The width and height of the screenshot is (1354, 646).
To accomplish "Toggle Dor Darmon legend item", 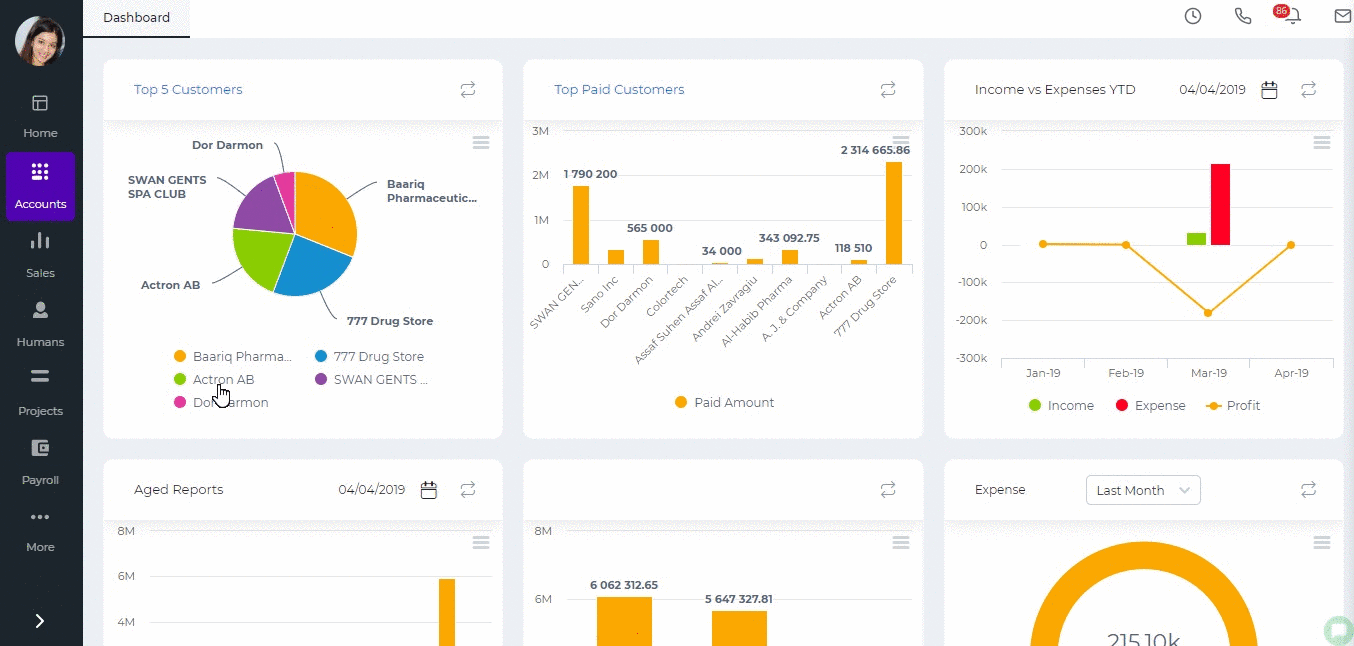I will pyautogui.click(x=221, y=402).
